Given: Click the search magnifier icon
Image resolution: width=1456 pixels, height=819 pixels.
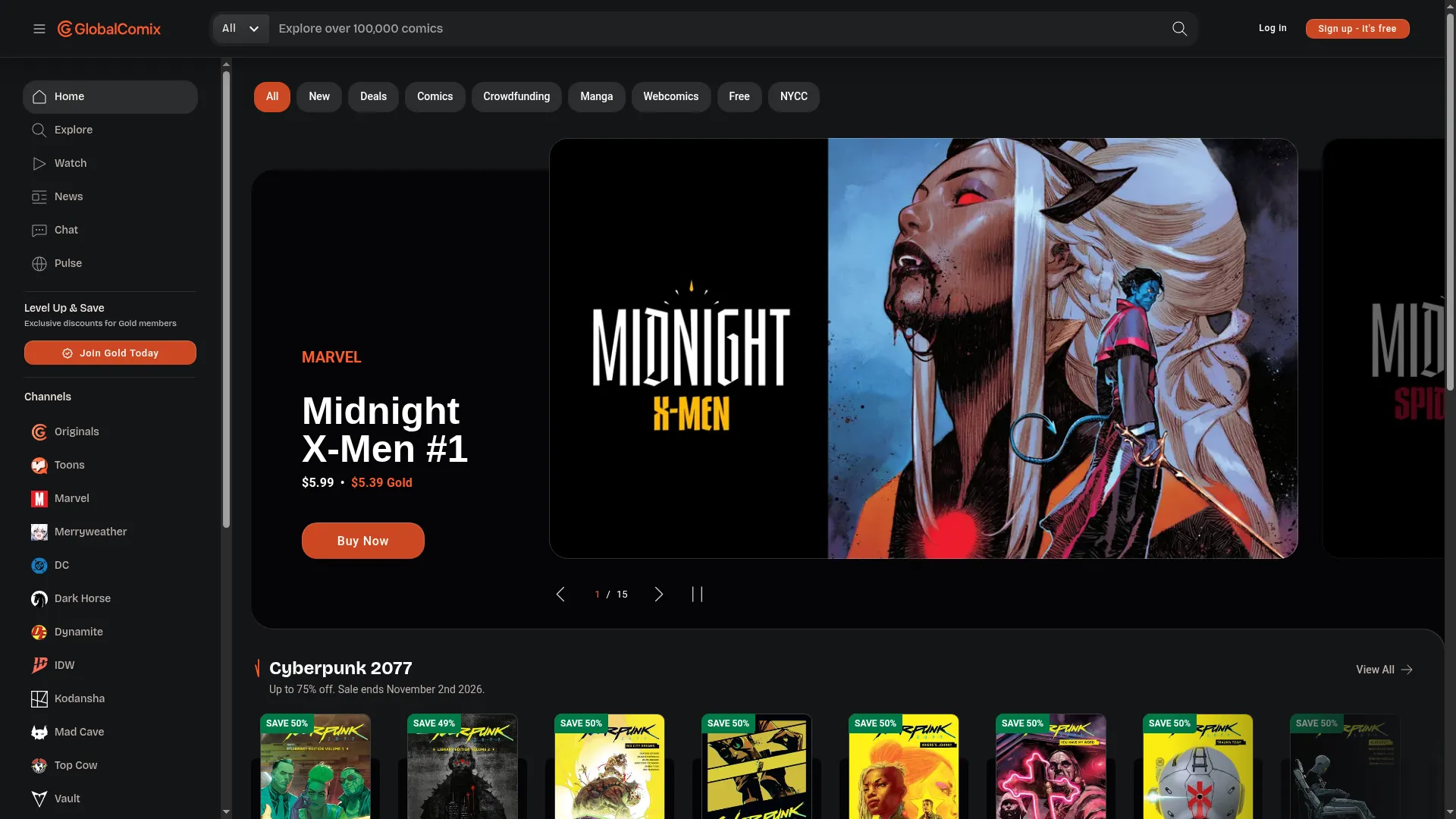Looking at the screenshot, I should [x=1179, y=29].
